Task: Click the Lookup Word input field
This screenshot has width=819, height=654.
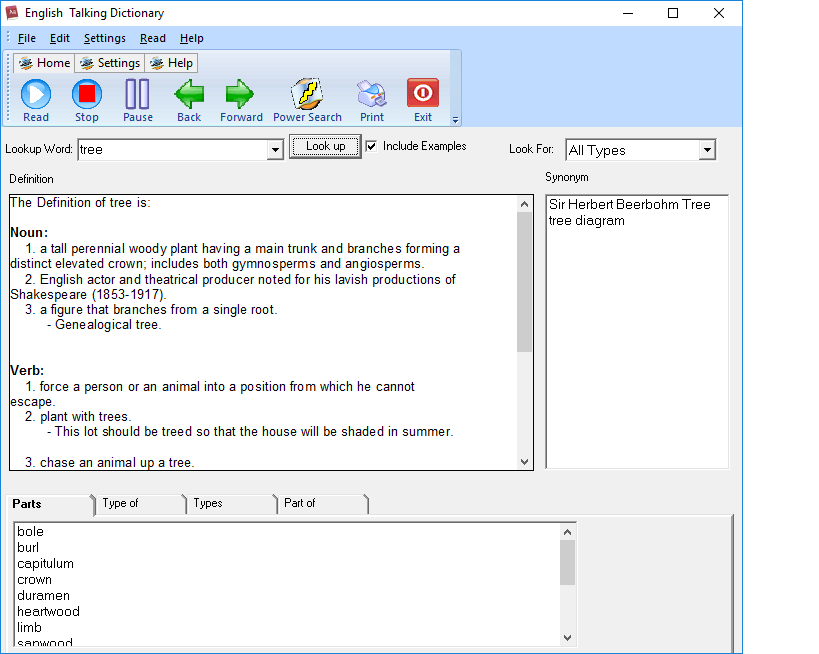Action: (172, 150)
